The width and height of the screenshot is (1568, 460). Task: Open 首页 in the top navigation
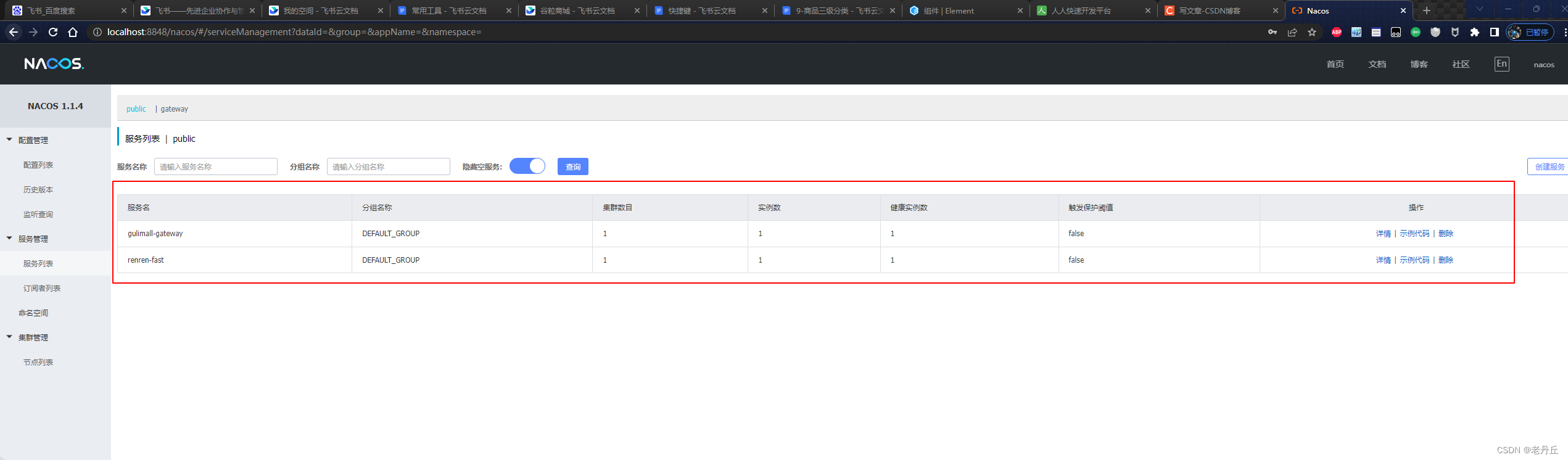[x=1335, y=64]
